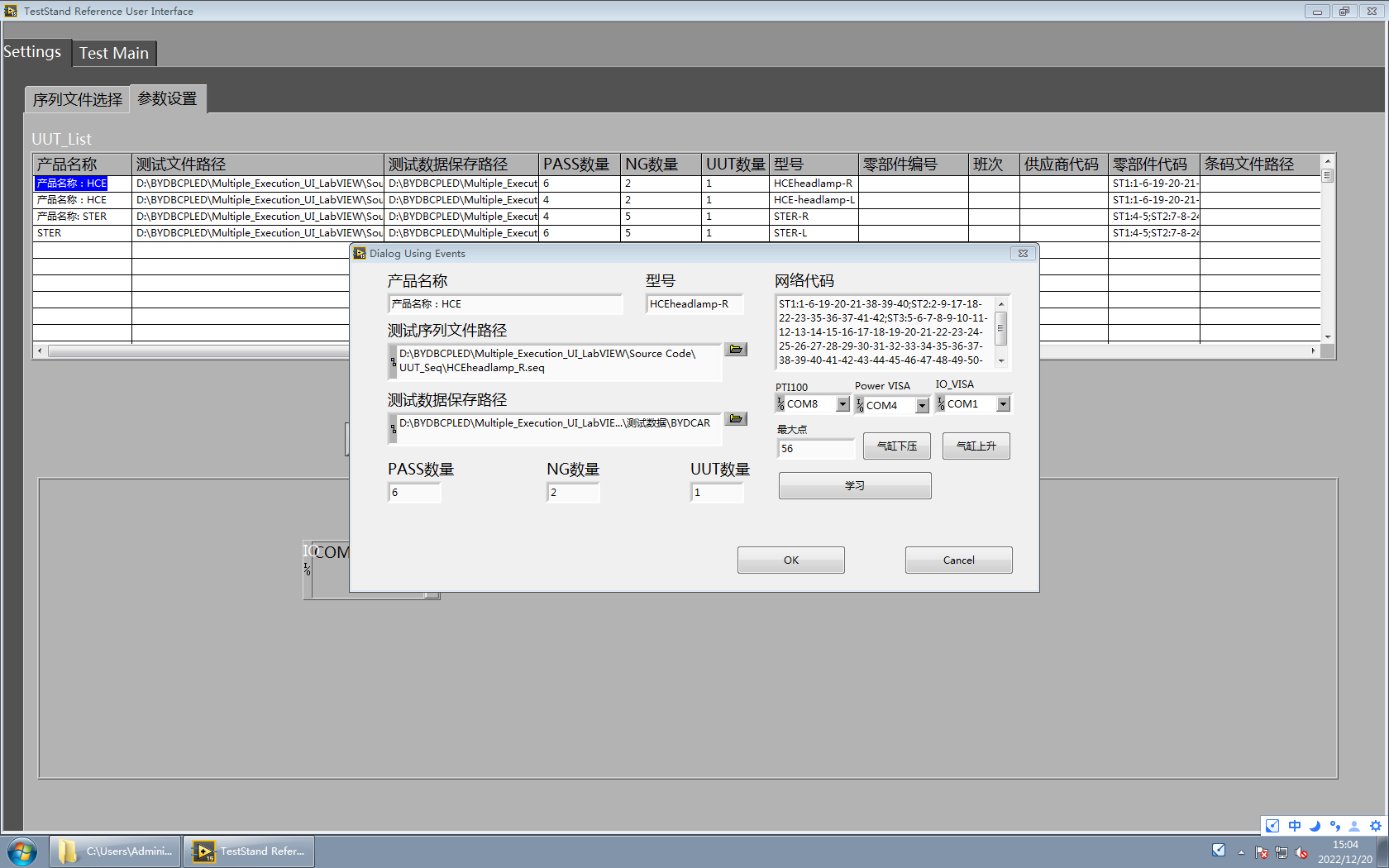
Task: Expand the IO_VISA COM1 dropdown
Action: [1003, 404]
